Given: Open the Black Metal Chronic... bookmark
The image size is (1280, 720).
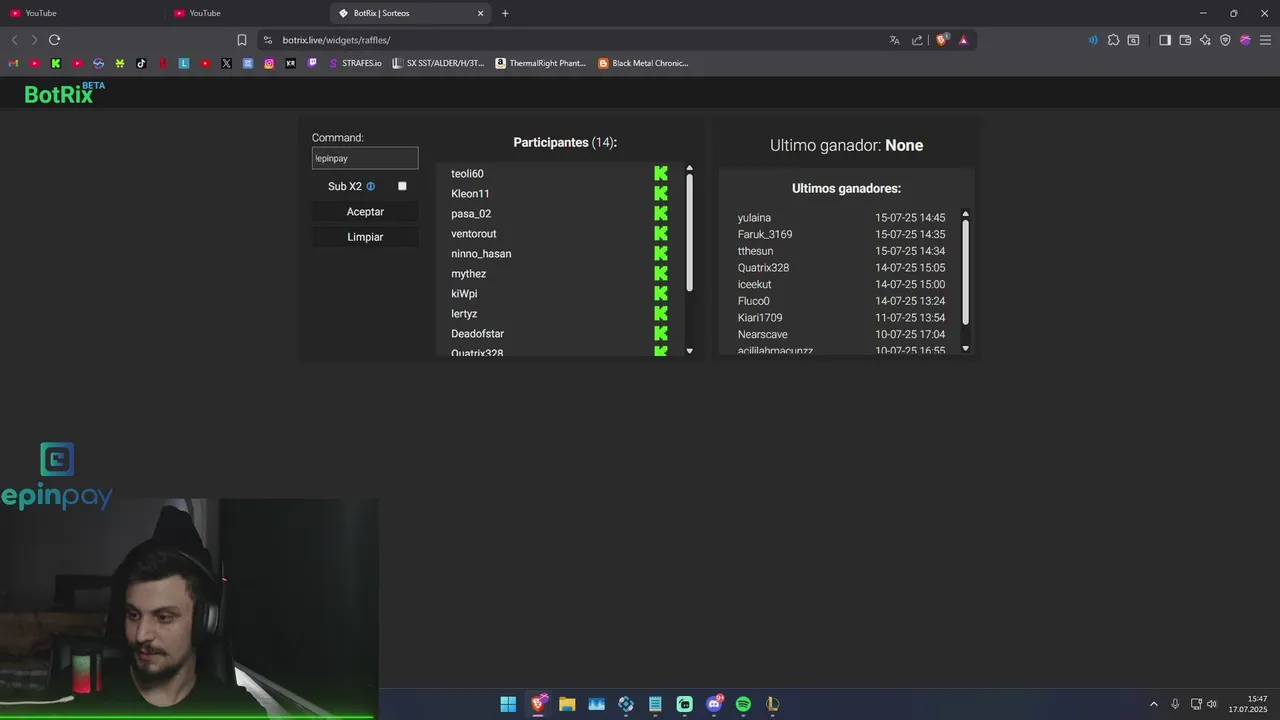Looking at the screenshot, I should point(644,63).
